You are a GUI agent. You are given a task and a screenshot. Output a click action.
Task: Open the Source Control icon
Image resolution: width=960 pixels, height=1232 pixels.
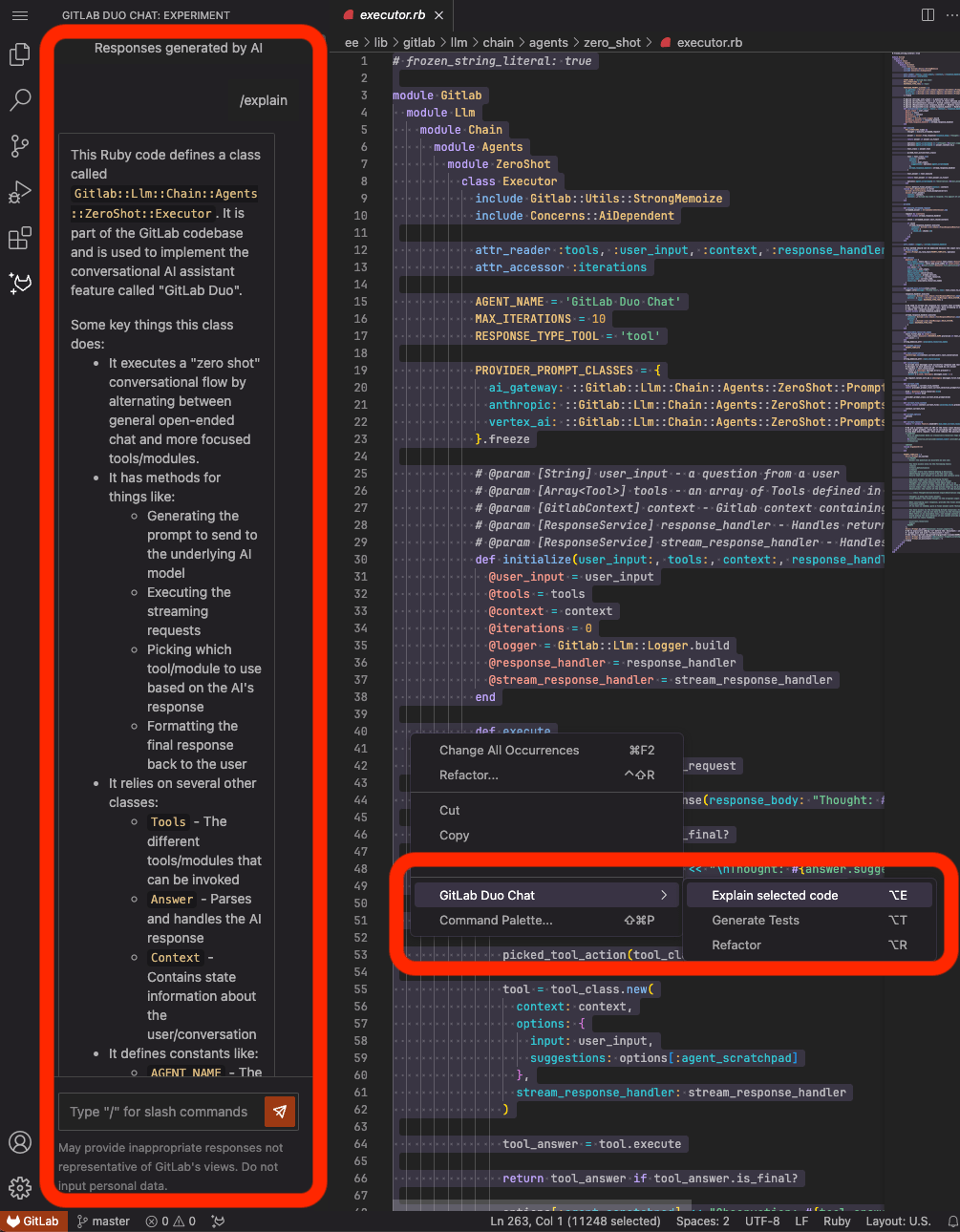pyautogui.click(x=19, y=145)
